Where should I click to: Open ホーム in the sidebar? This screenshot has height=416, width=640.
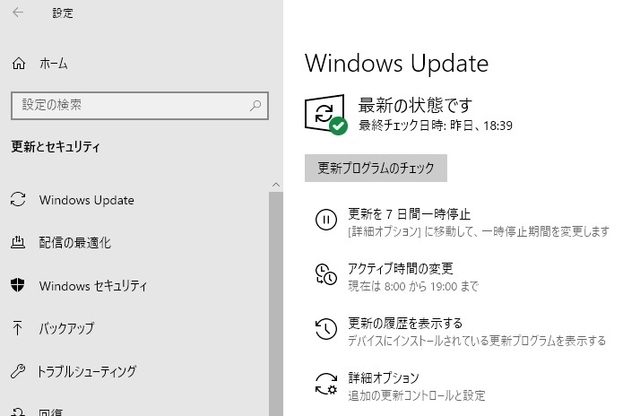[x=53, y=64]
